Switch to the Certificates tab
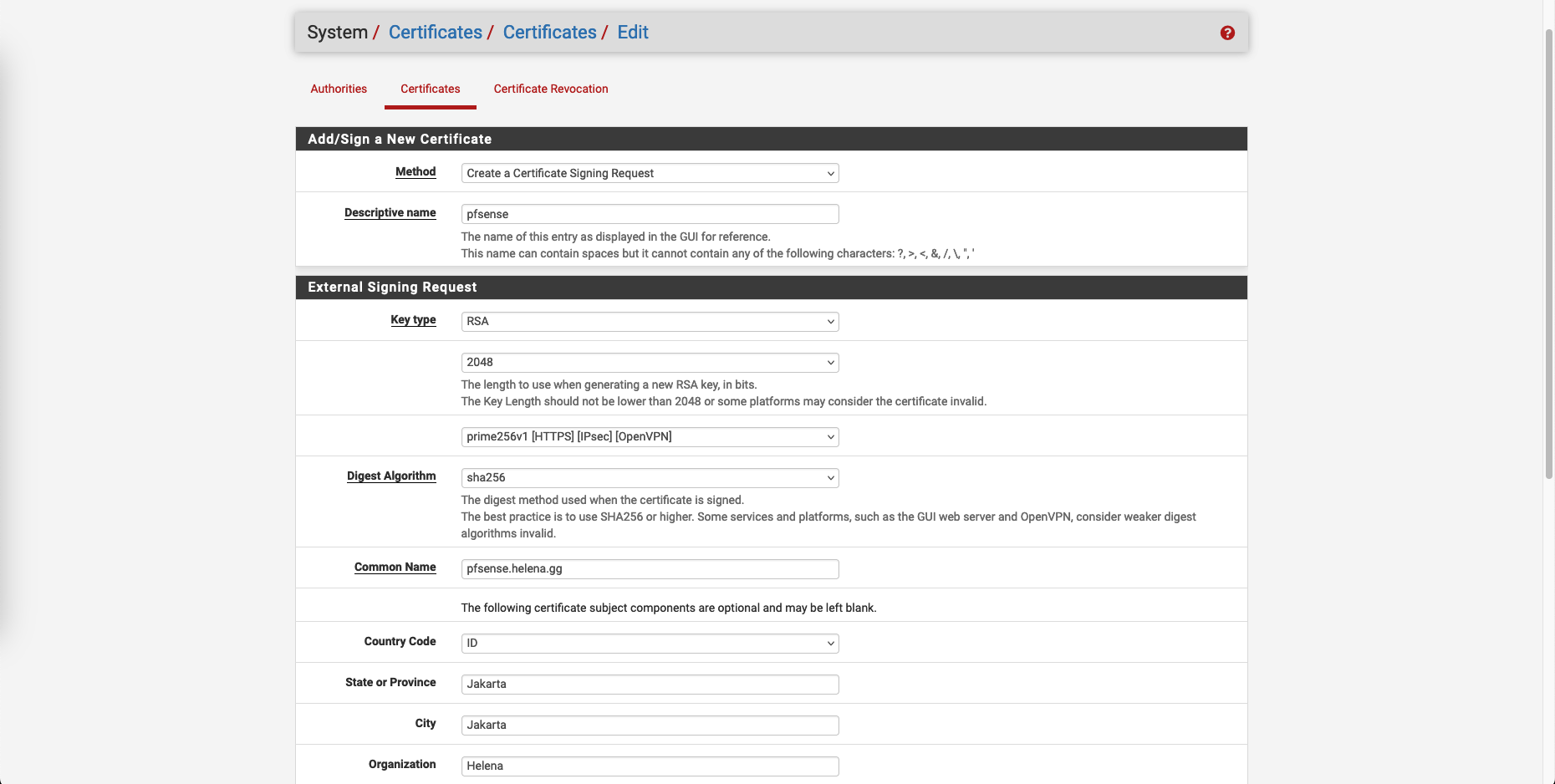This screenshot has height=784, width=1555. [x=430, y=89]
